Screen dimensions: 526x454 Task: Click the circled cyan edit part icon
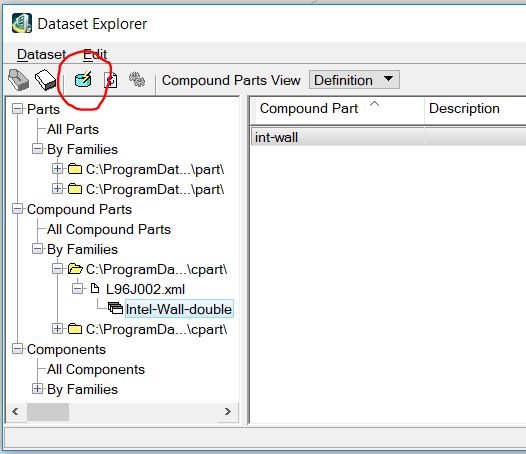(83, 80)
